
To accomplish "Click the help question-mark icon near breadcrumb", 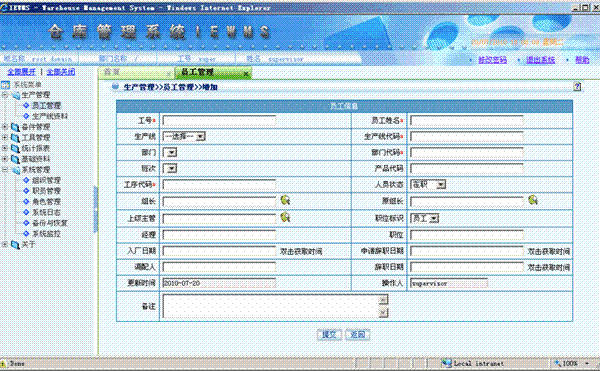I will click(x=577, y=87).
